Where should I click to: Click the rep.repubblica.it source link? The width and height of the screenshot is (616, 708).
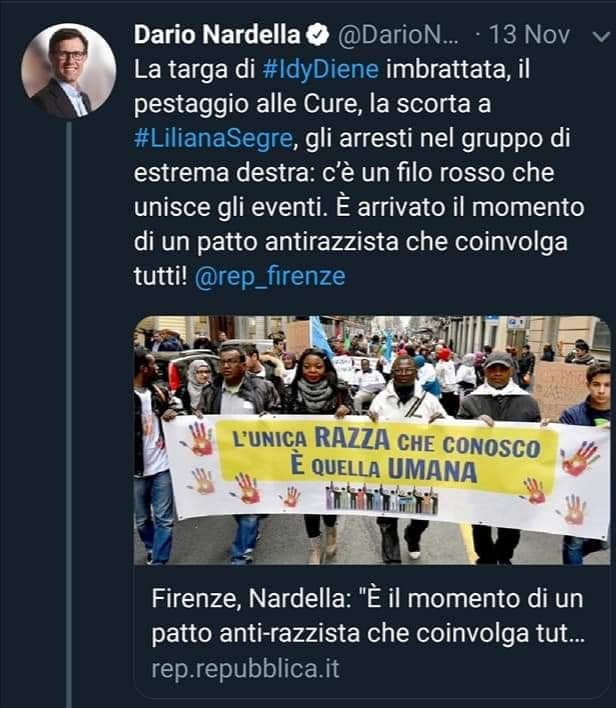click(245, 669)
